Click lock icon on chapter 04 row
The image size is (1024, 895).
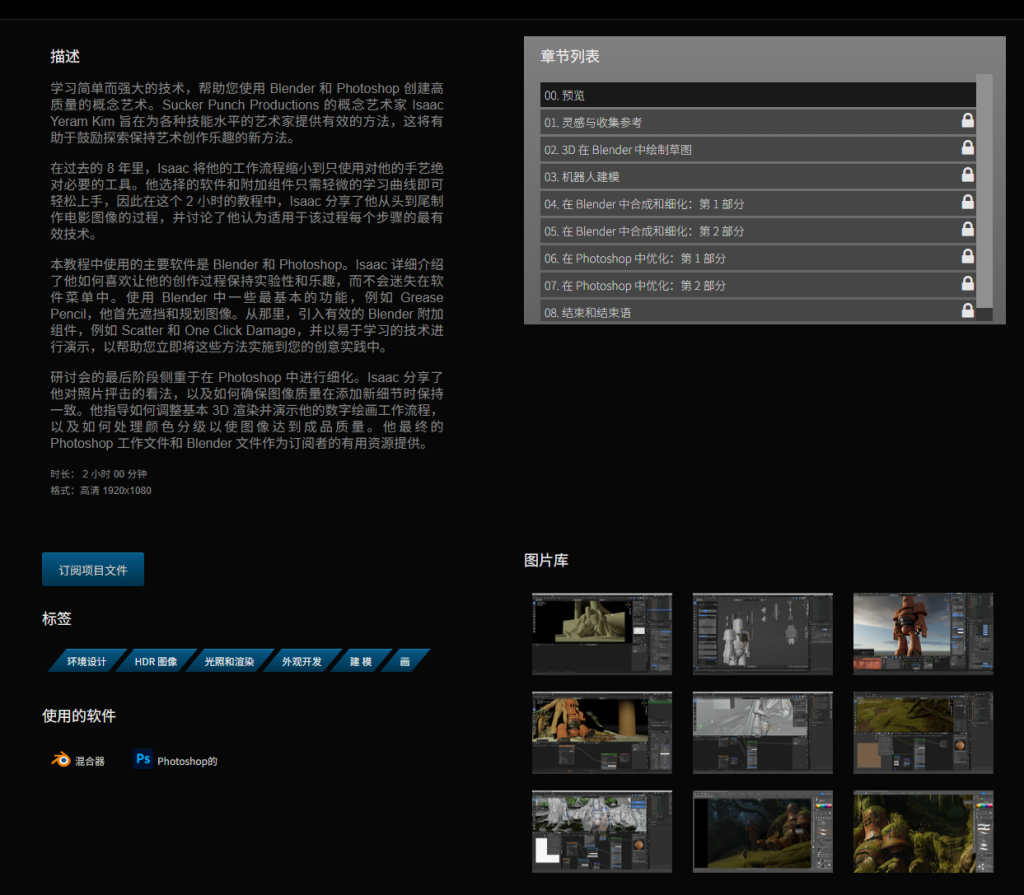point(967,203)
